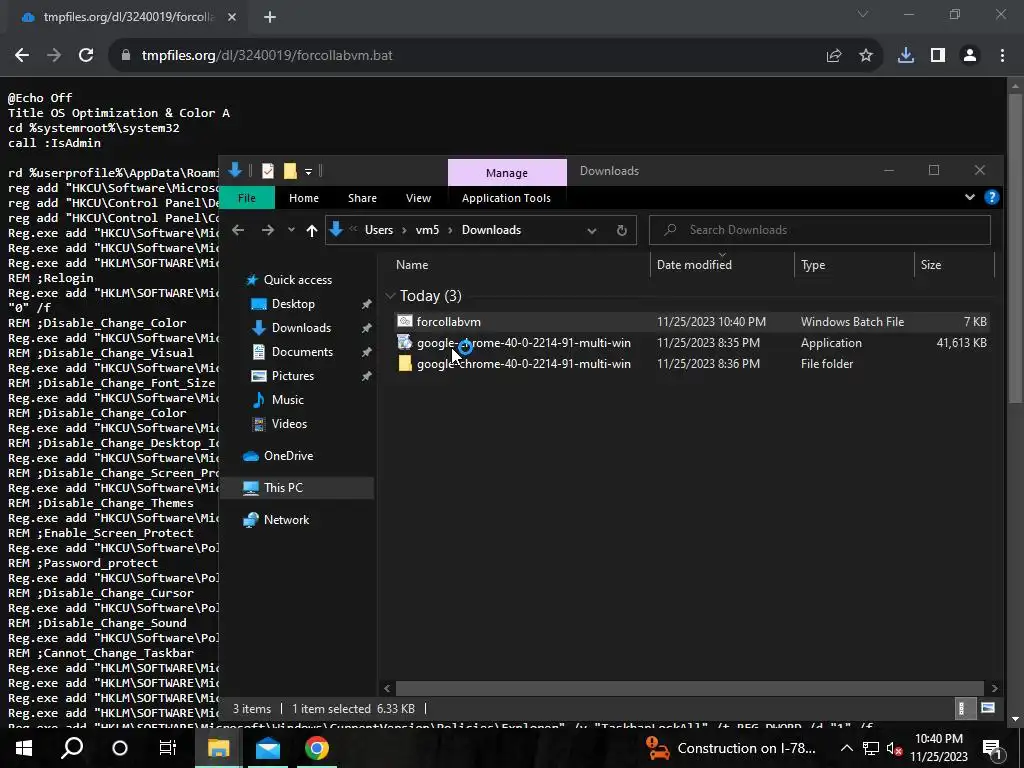Select the google-chrome File folder row
This screenshot has width=1024, height=768.
(691, 363)
